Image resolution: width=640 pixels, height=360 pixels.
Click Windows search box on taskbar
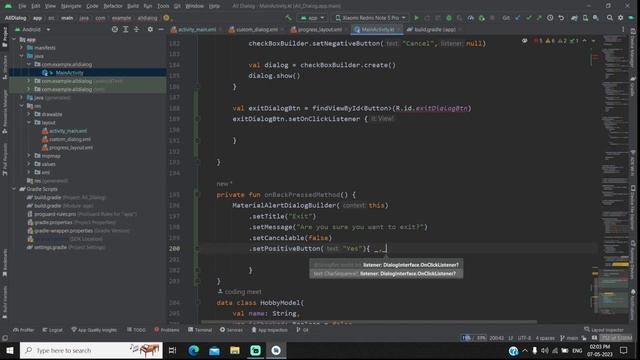[x=91, y=350]
